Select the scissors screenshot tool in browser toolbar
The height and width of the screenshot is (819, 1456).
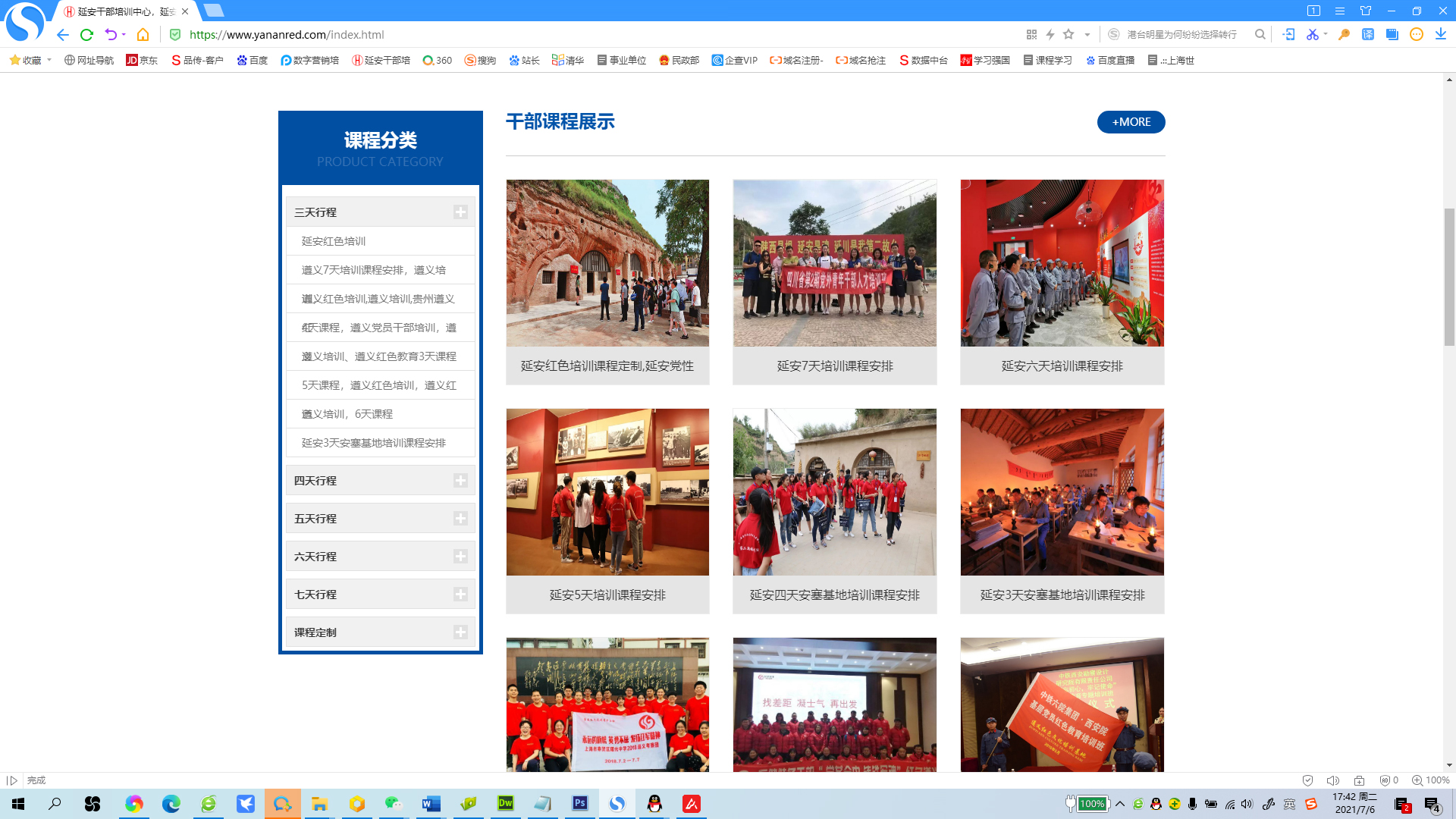pos(1311,35)
